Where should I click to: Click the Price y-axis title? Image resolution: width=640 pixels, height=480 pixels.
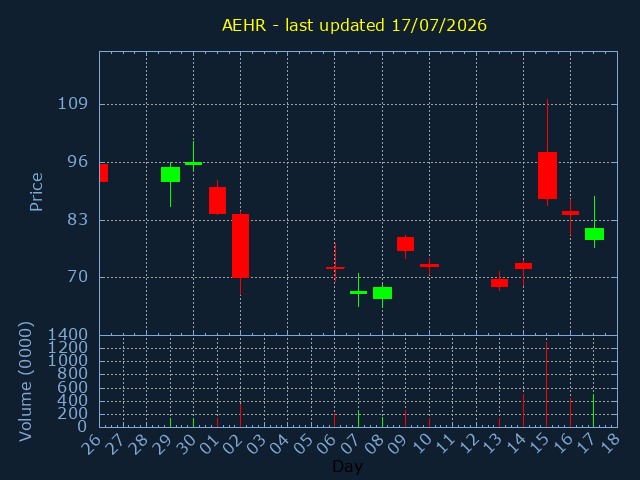36,192
